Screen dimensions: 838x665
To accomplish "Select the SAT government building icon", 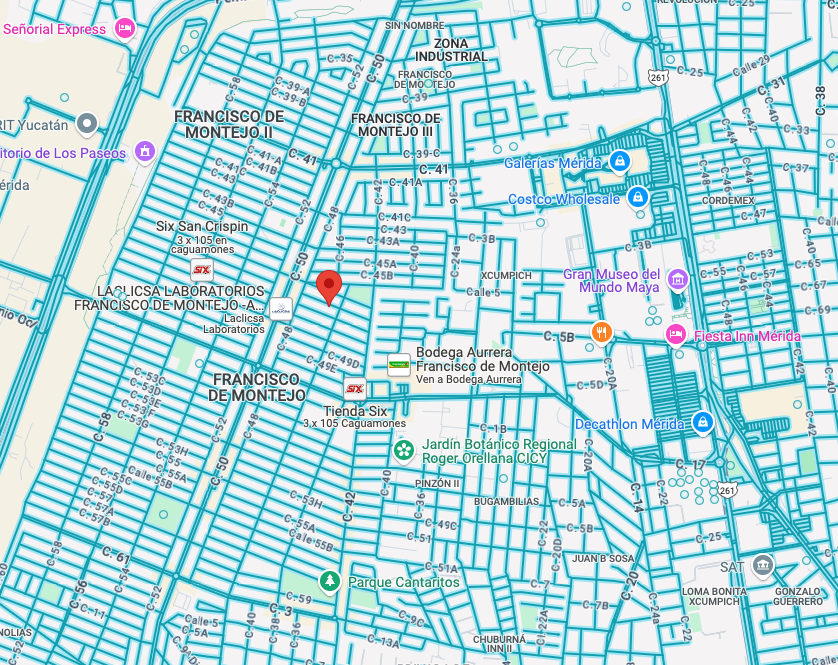I will point(763,566).
